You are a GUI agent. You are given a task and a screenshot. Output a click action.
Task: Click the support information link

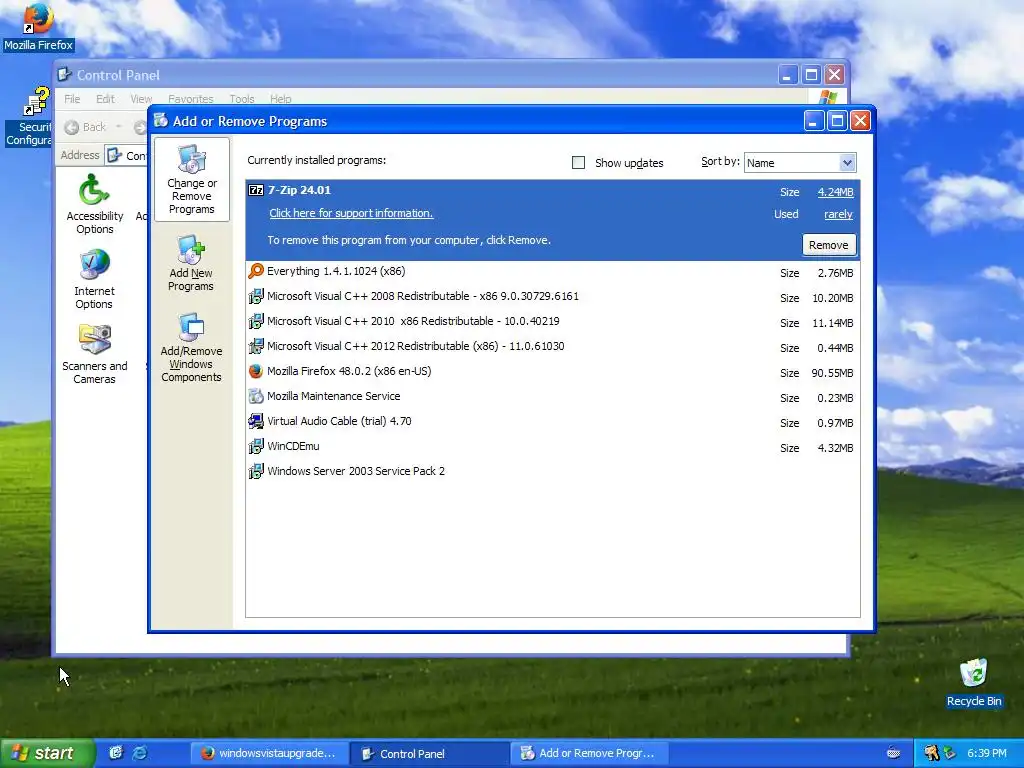click(351, 213)
